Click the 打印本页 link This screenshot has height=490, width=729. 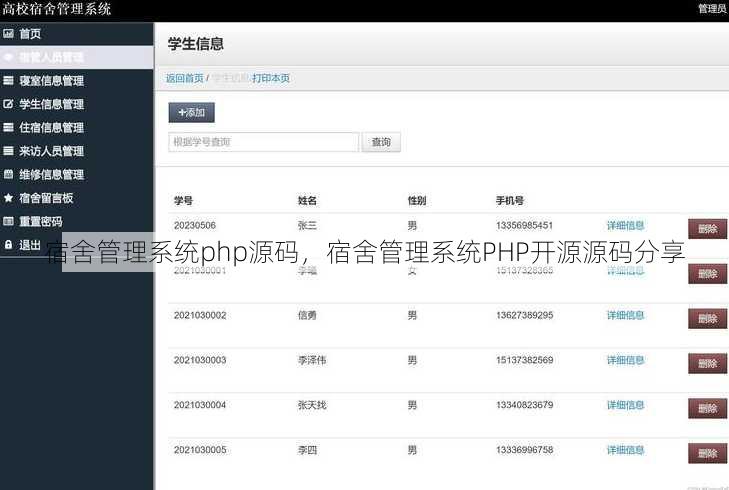click(x=271, y=78)
